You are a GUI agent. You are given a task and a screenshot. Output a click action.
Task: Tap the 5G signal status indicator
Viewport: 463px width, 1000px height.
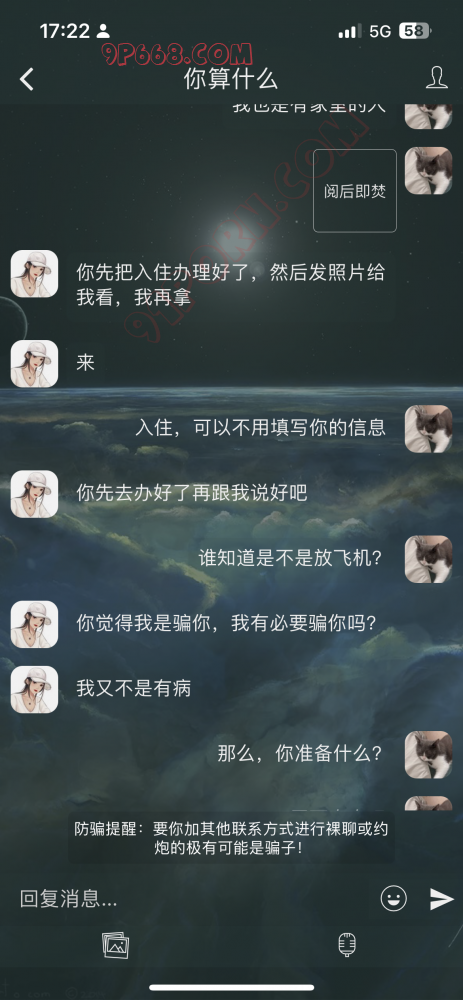pyautogui.click(x=380, y=31)
